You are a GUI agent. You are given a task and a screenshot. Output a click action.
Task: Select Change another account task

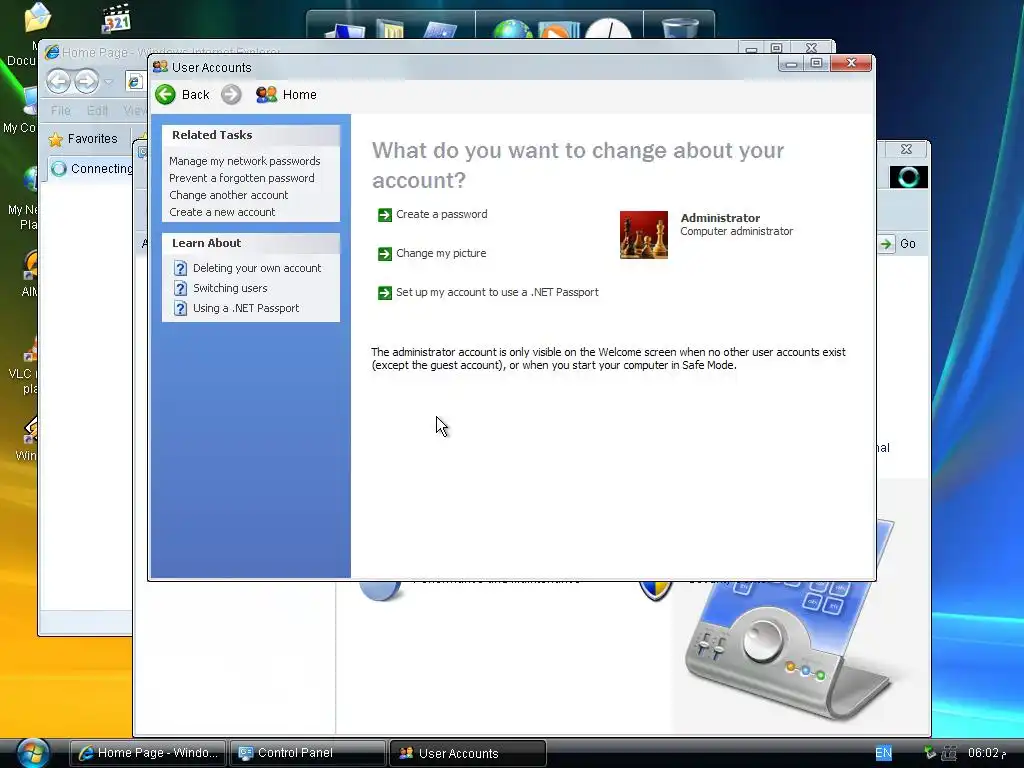[229, 195]
